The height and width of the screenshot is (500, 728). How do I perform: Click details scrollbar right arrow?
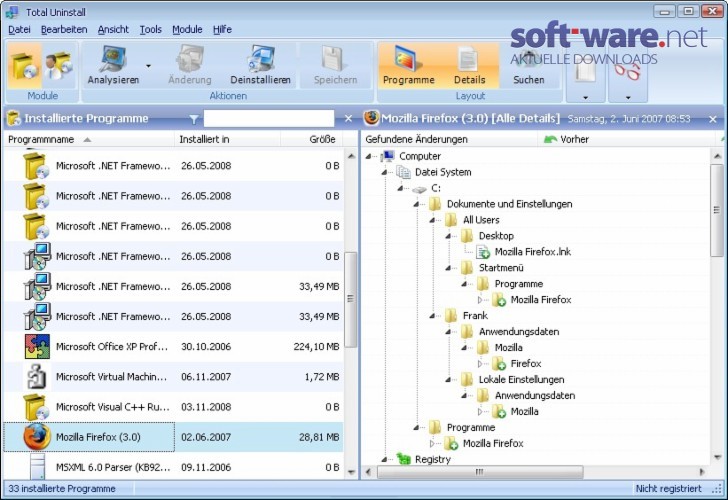coord(702,472)
